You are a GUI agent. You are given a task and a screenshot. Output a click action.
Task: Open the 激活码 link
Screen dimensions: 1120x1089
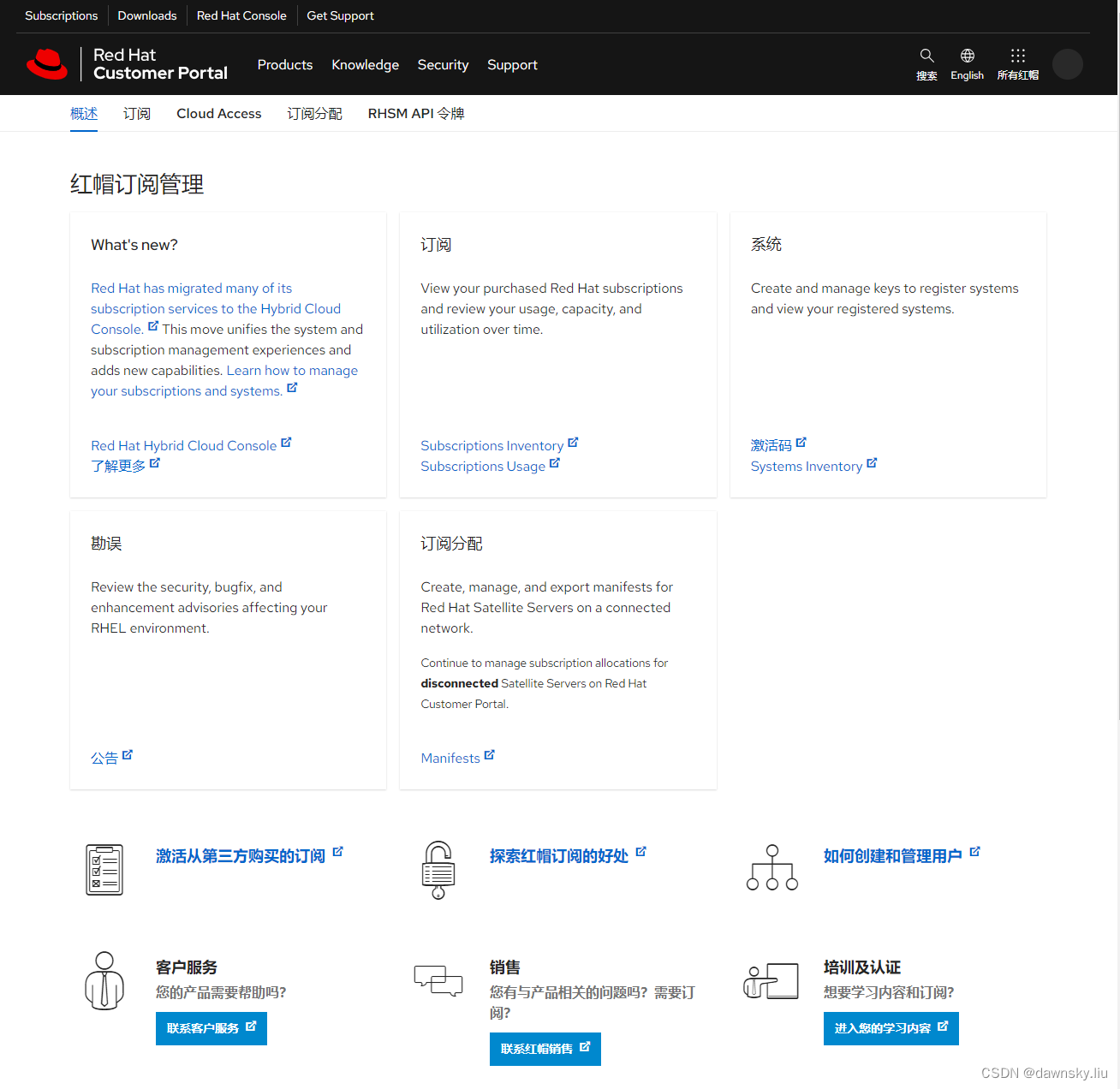[x=771, y=446]
